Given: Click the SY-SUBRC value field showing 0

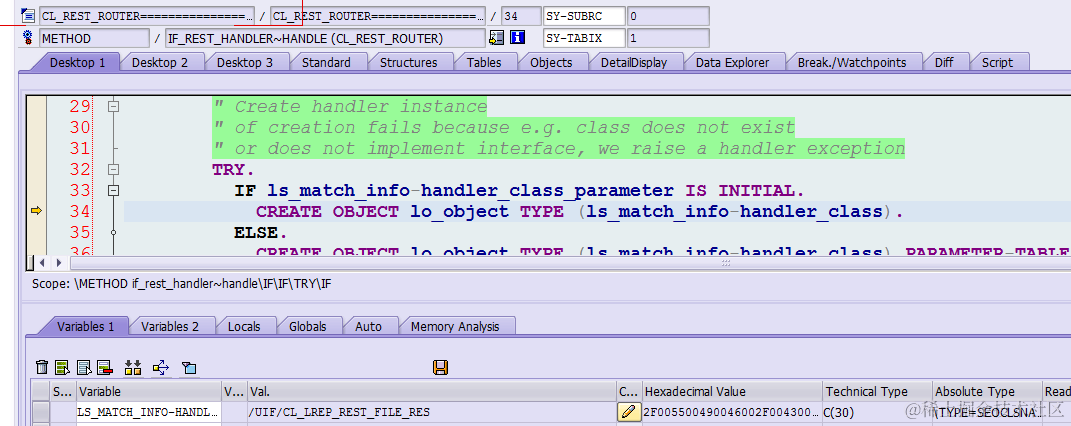Looking at the screenshot, I should [x=668, y=16].
